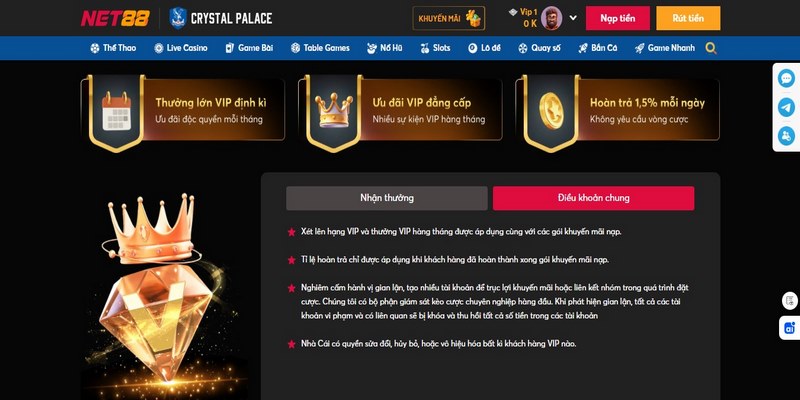
Task: Click the user avatar picture
Action: [x=551, y=18]
